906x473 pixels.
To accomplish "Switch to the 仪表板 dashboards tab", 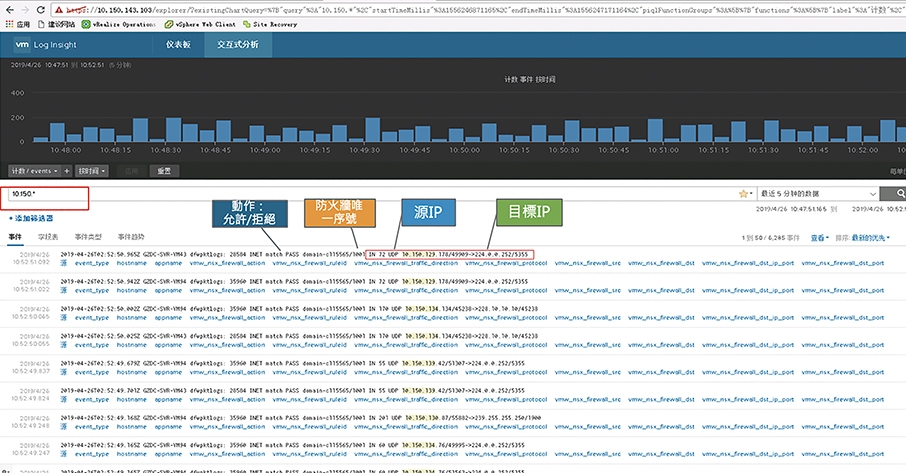I will point(178,44).
